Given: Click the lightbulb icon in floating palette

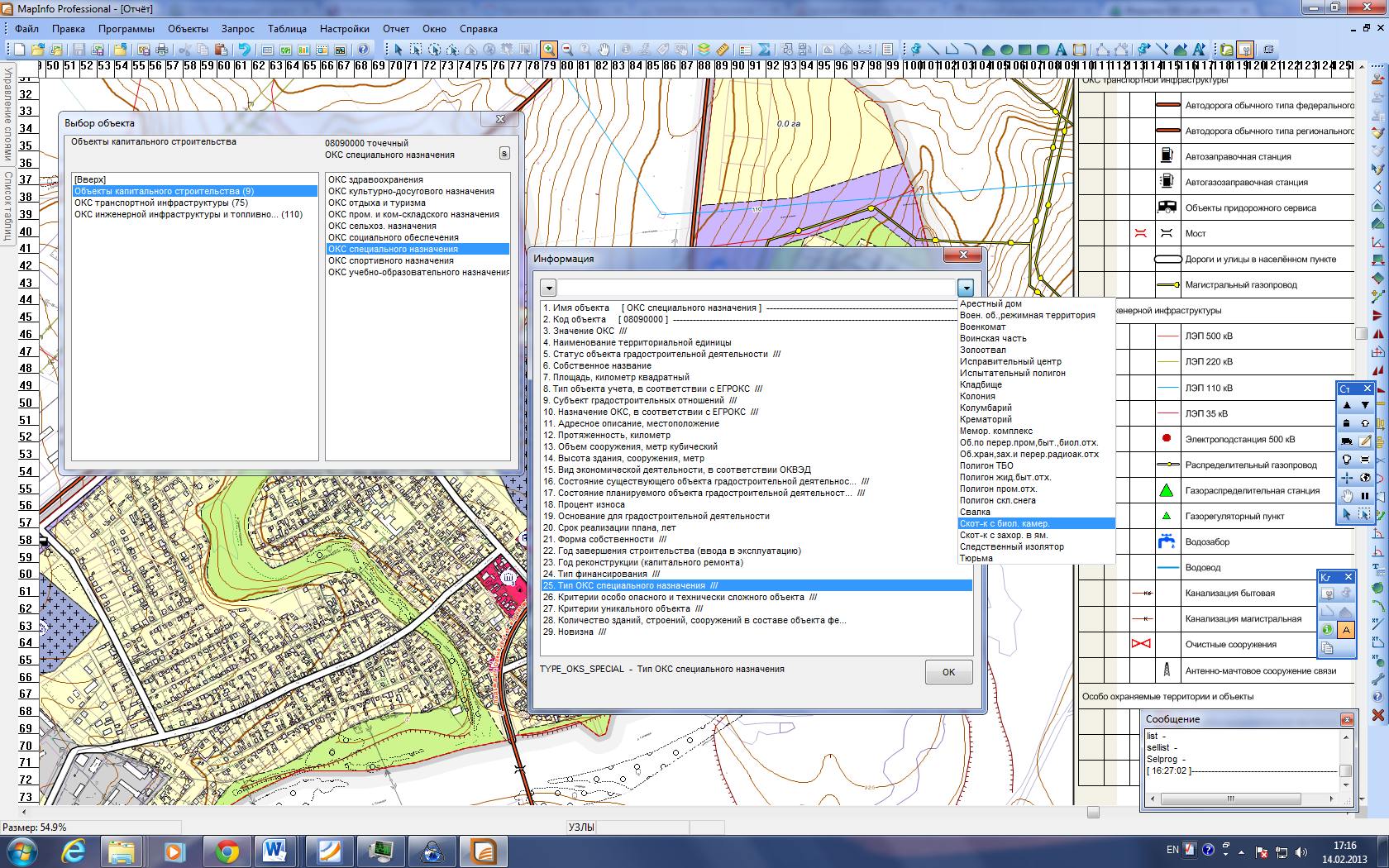Looking at the screenshot, I should (1347, 459).
